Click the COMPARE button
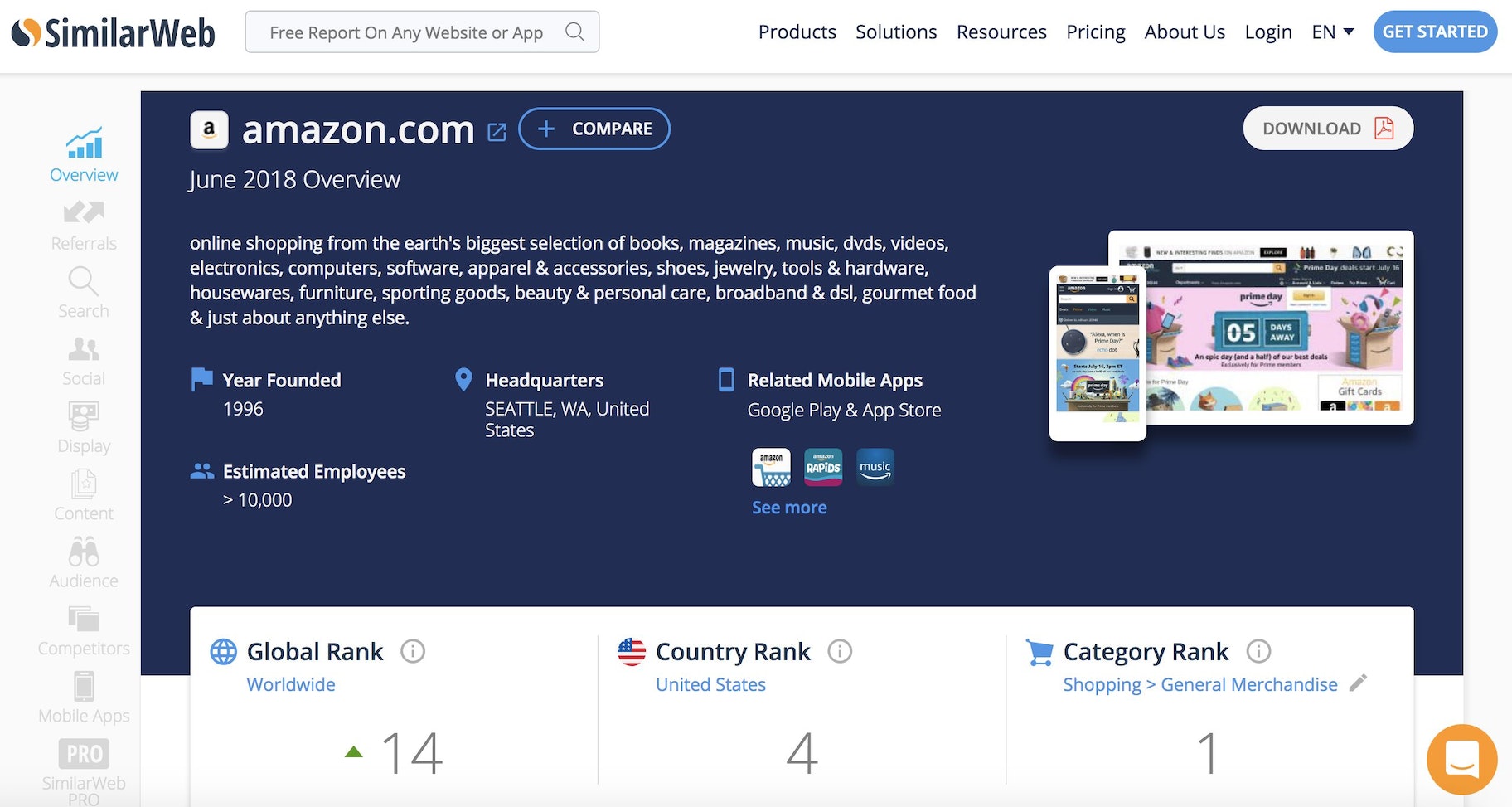The image size is (1512, 807). pyautogui.click(x=594, y=129)
